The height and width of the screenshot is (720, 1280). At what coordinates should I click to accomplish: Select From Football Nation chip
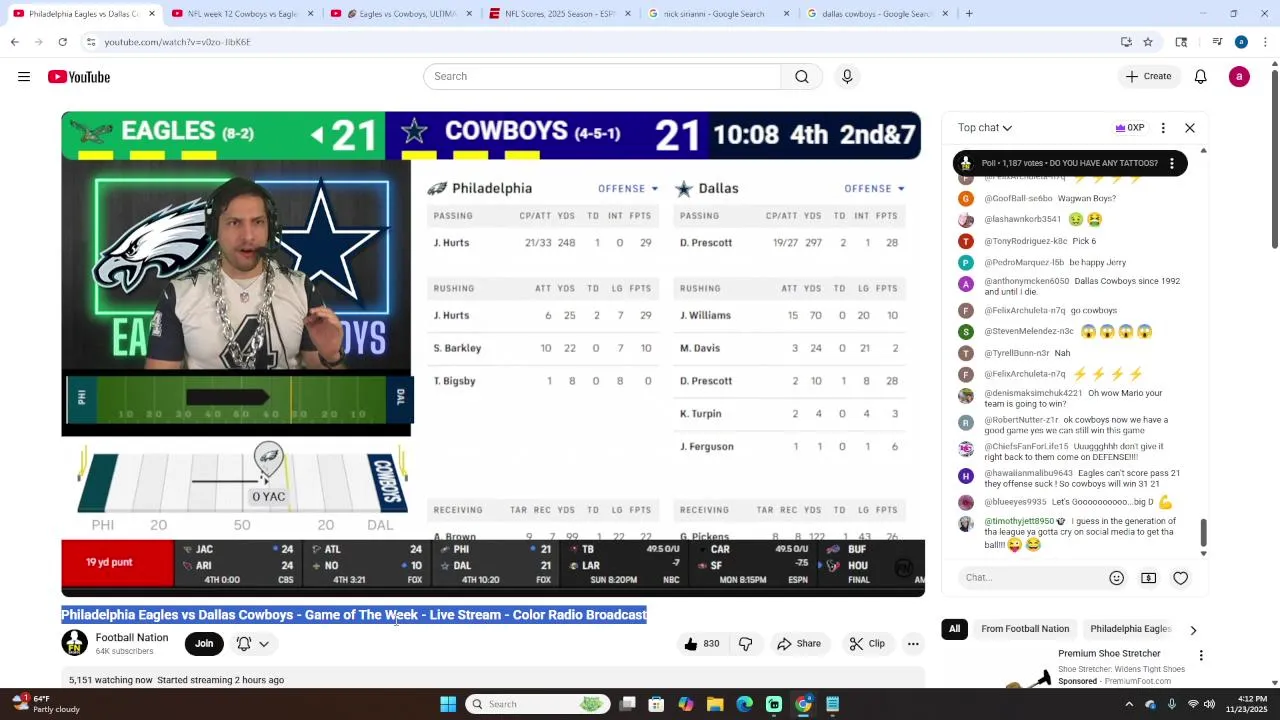pyautogui.click(x=1025, y=629)
